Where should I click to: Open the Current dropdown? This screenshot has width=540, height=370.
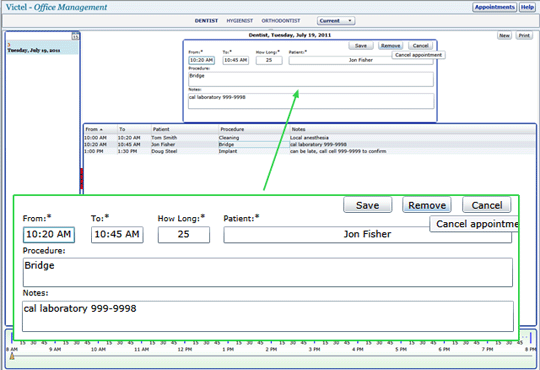click(336, 21)
